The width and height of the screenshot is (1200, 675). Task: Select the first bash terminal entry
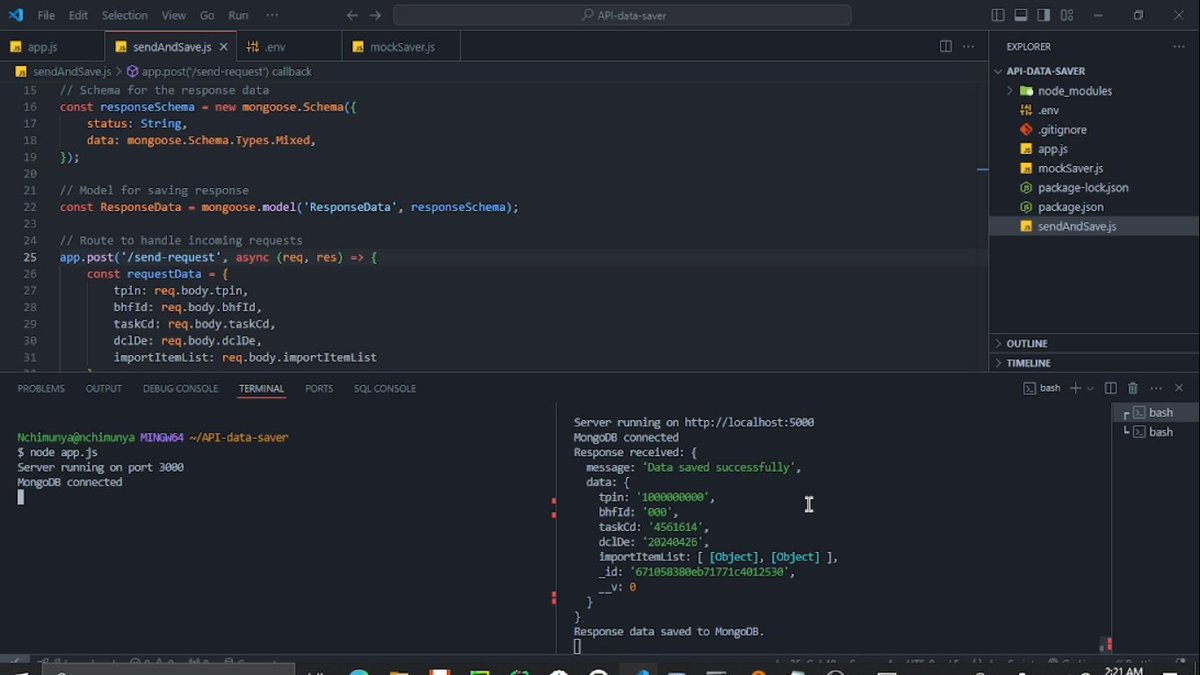click(x=1155, y=412)
